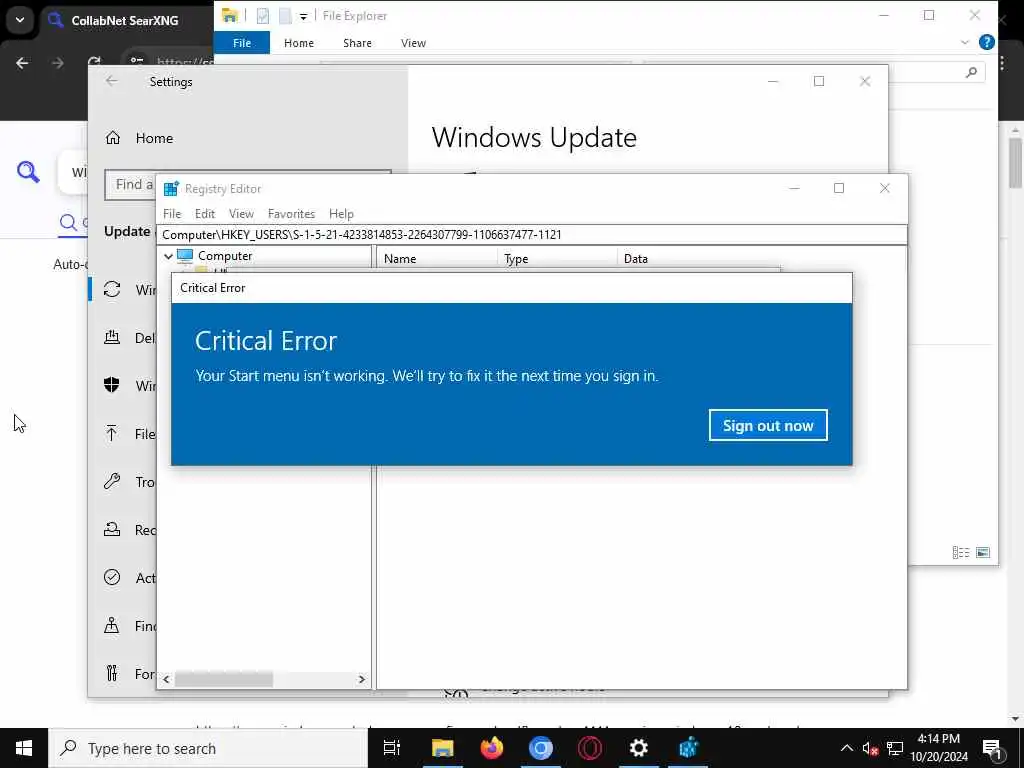Screen dimensions: 1024x768
Task: Select For developers tools icon in Settings
Action: (112, 673)
